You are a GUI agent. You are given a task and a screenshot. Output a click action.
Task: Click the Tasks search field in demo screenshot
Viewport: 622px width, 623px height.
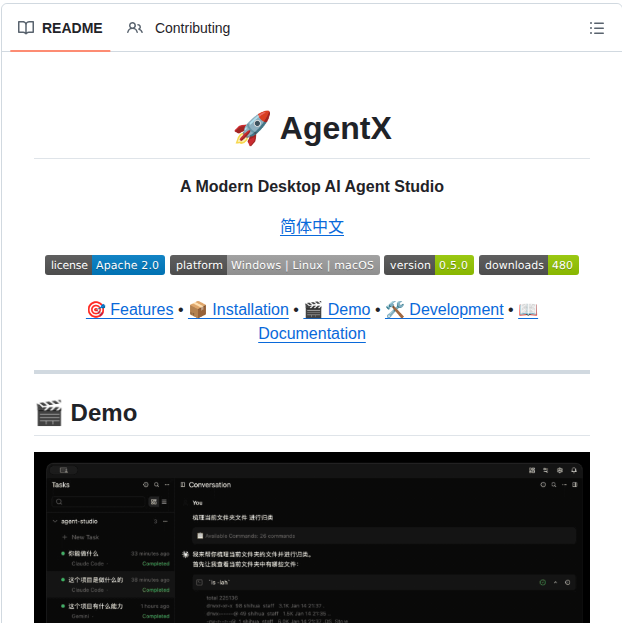click(x=98, y=502)
